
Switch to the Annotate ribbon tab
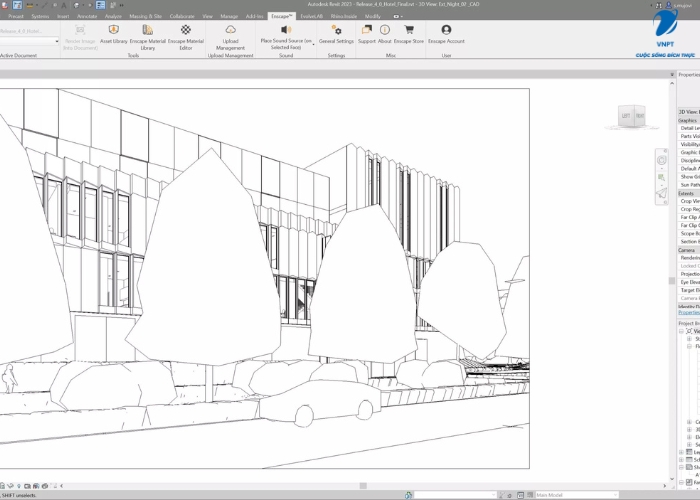[x=87, y=16]
